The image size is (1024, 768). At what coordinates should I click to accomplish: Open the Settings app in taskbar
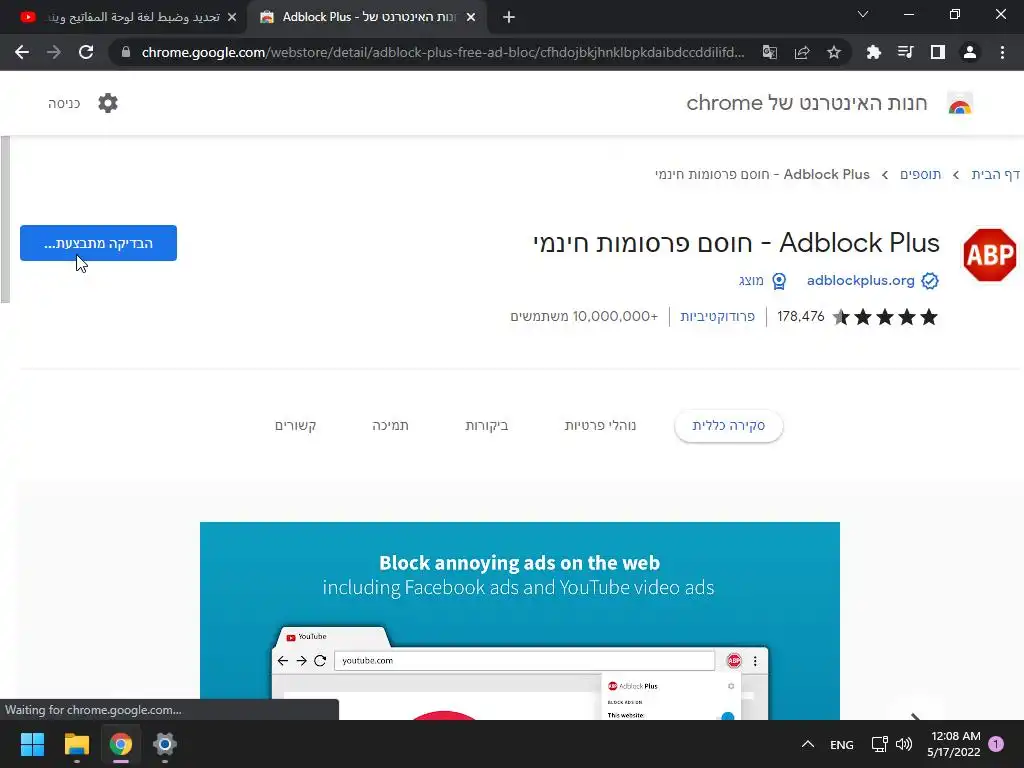pyautogui.click(x=165, y=744)
